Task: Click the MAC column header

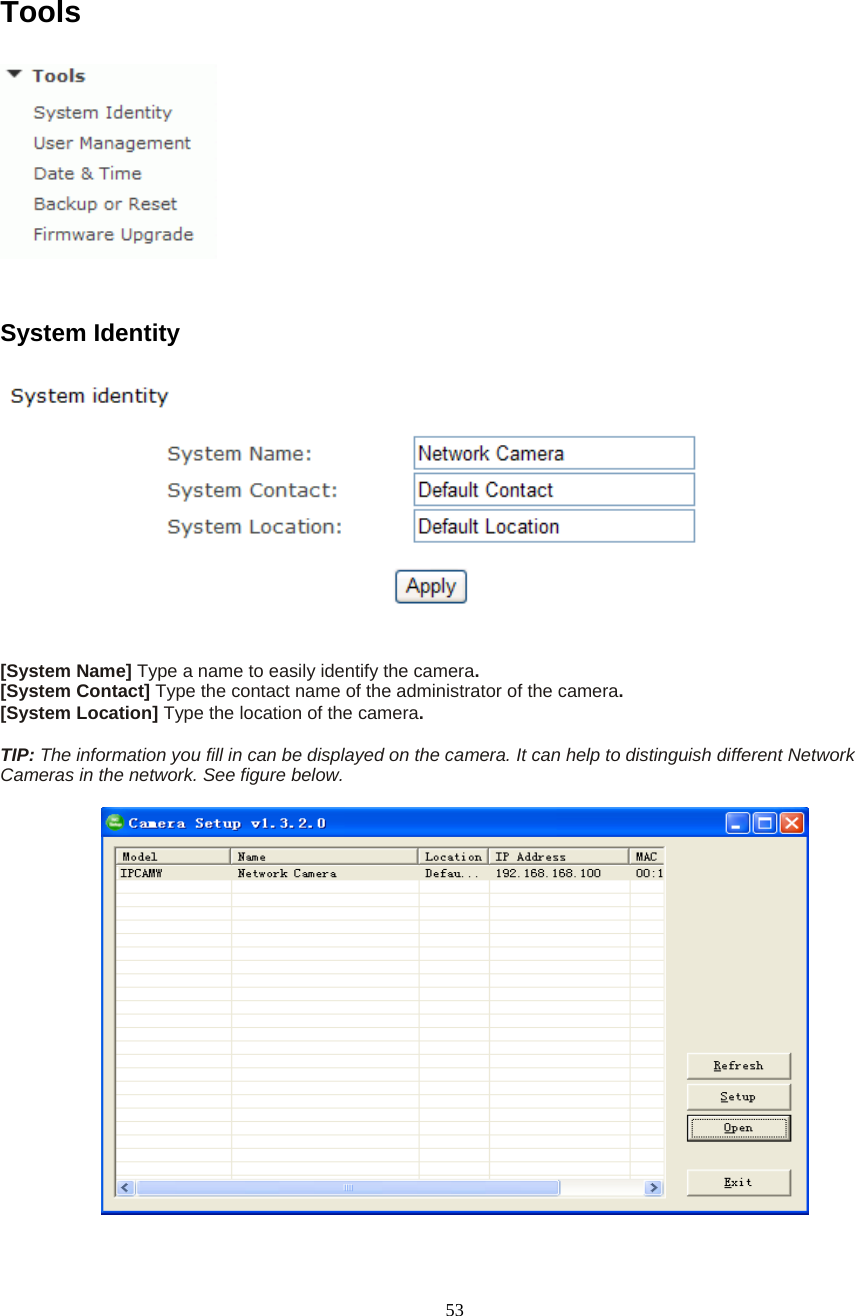Action: pyautogui.click(x=646, y=856)
